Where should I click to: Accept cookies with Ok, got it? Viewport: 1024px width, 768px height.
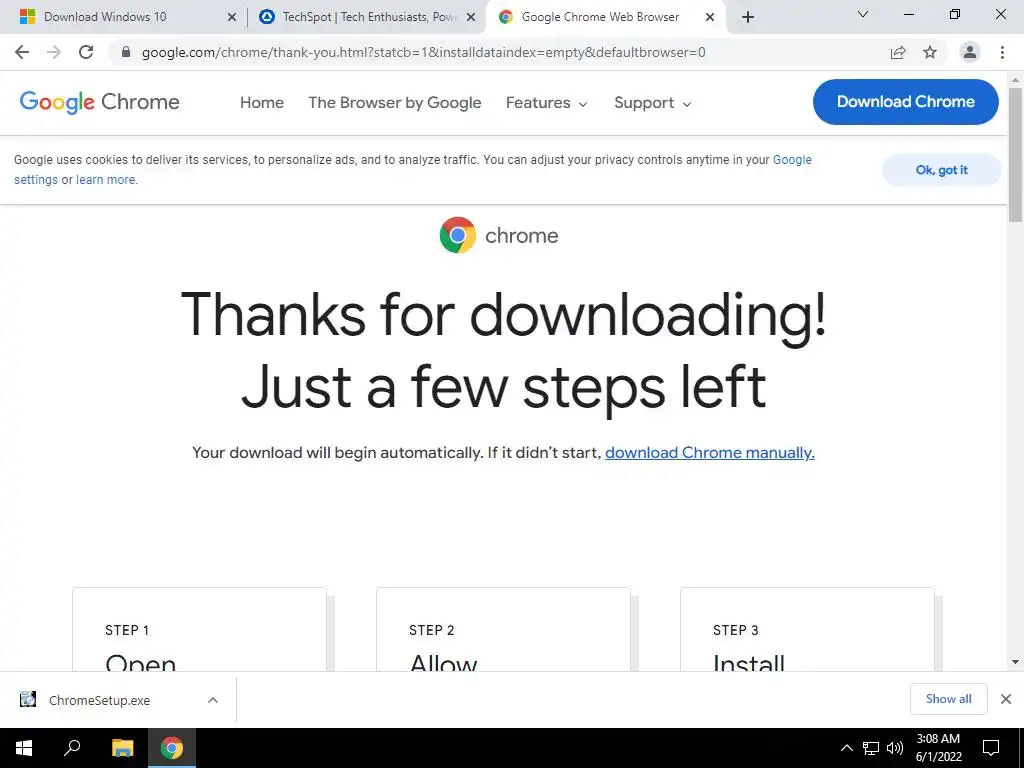click(941, 170)
